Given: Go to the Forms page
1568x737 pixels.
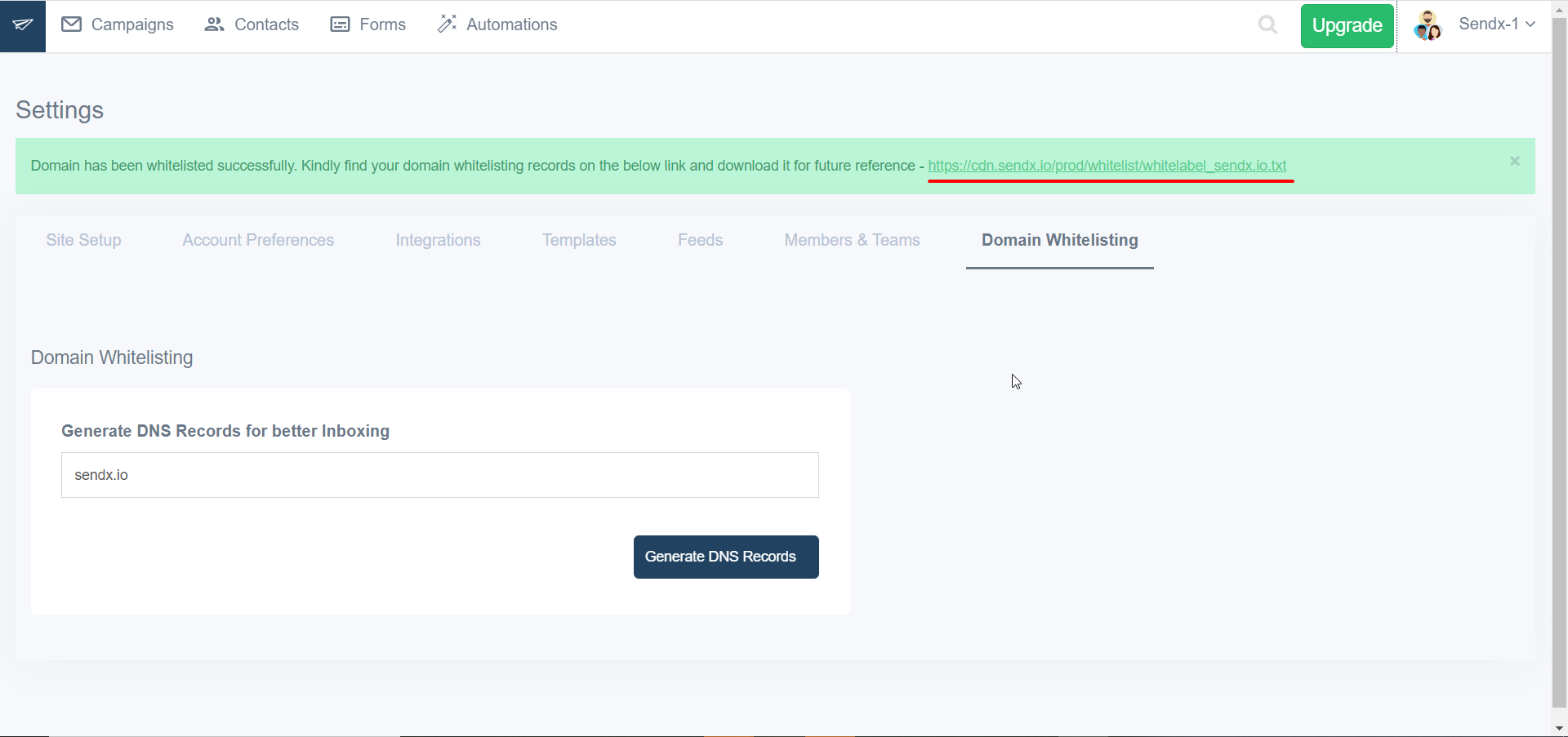Looking at the screenshot, I should pos(367,24).
